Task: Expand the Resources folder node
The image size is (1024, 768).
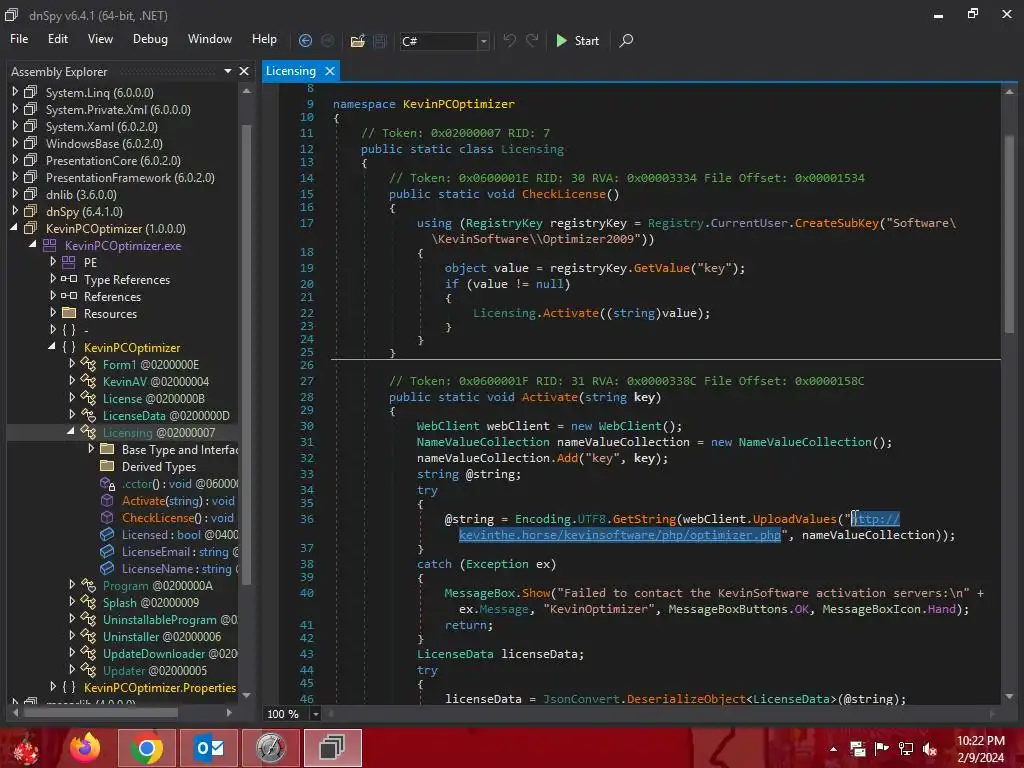Action: click(x=53, y=313)
